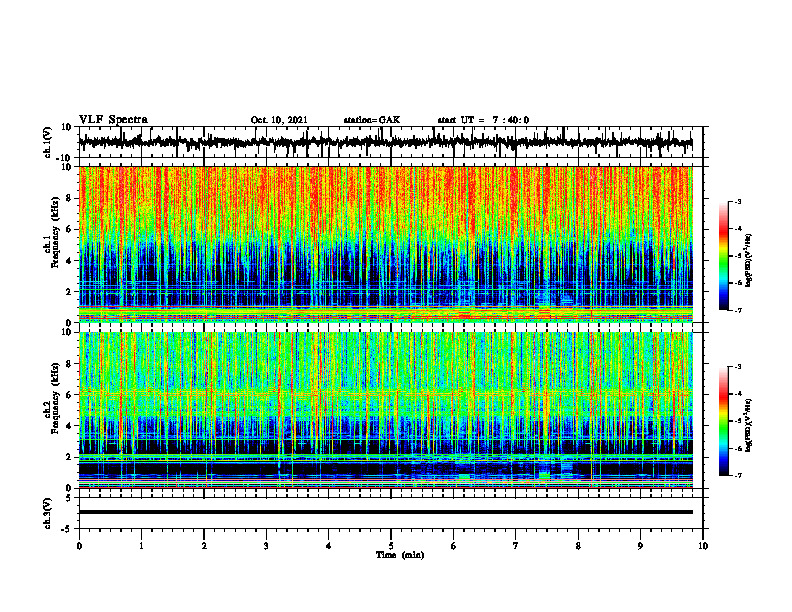Click the "2" kHz tick of ch.2 spectrogram
This screenshot has height=612, width=792.
tap(70, 457)
